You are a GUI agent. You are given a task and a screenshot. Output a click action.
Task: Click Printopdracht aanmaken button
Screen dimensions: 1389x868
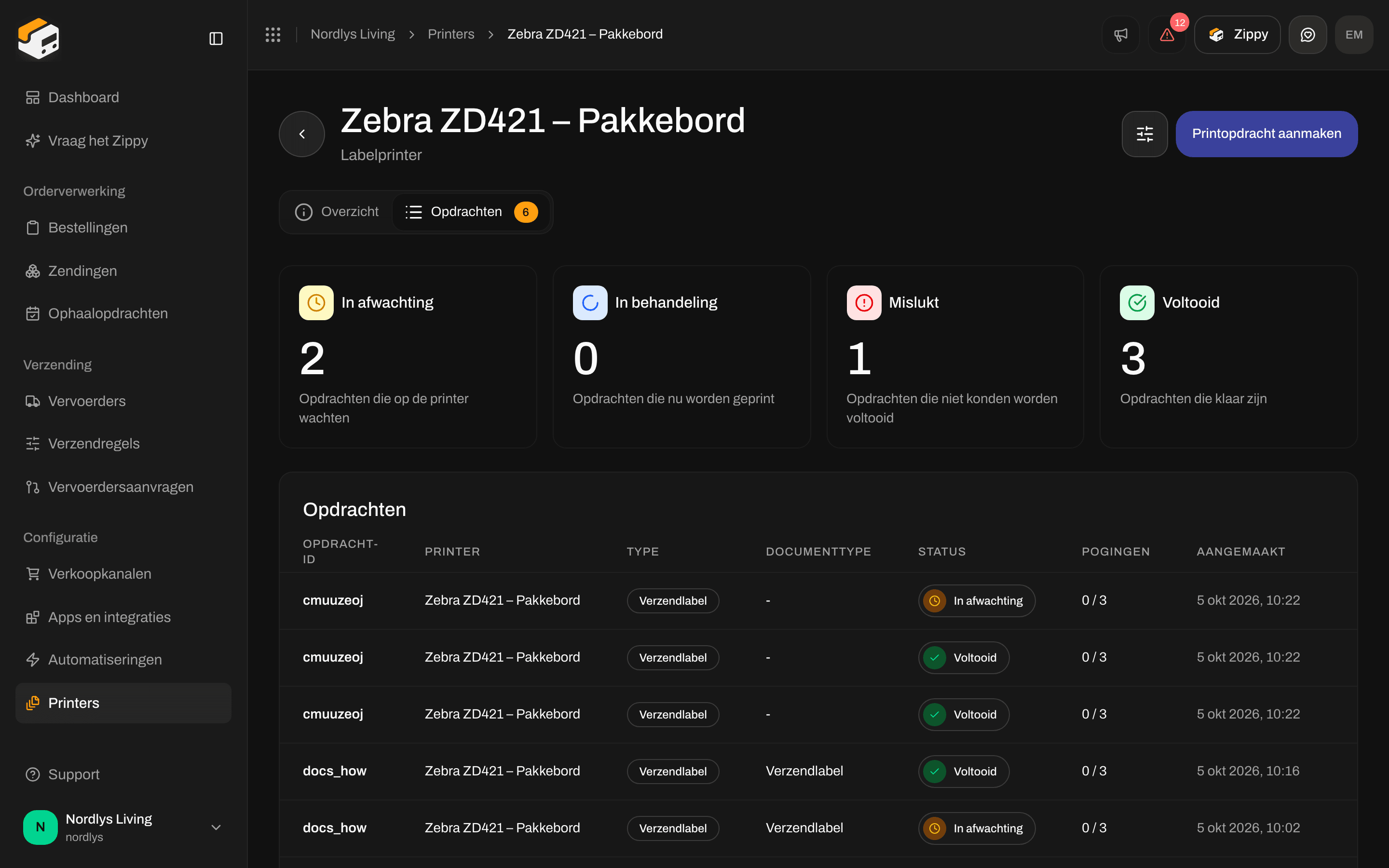pos(1266,134)
